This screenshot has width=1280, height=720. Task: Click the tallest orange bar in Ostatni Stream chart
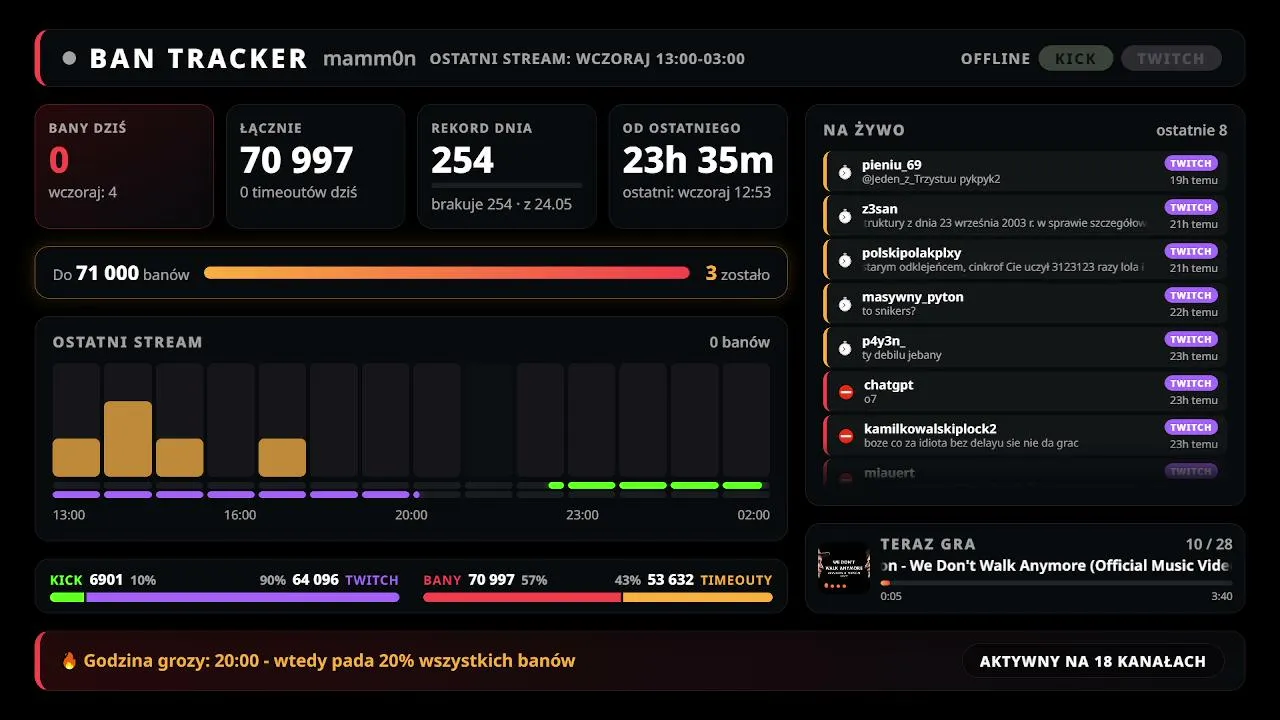pyautogui.click(x=128, y=439)
